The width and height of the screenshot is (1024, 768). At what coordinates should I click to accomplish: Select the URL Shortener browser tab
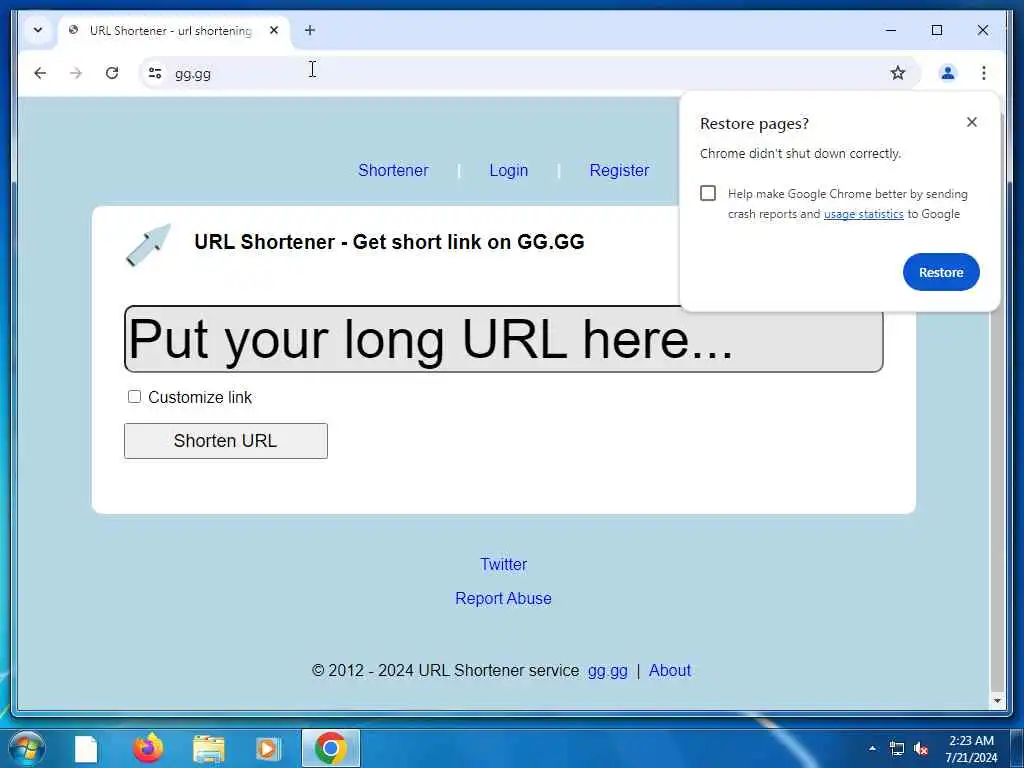pos(171,31)
